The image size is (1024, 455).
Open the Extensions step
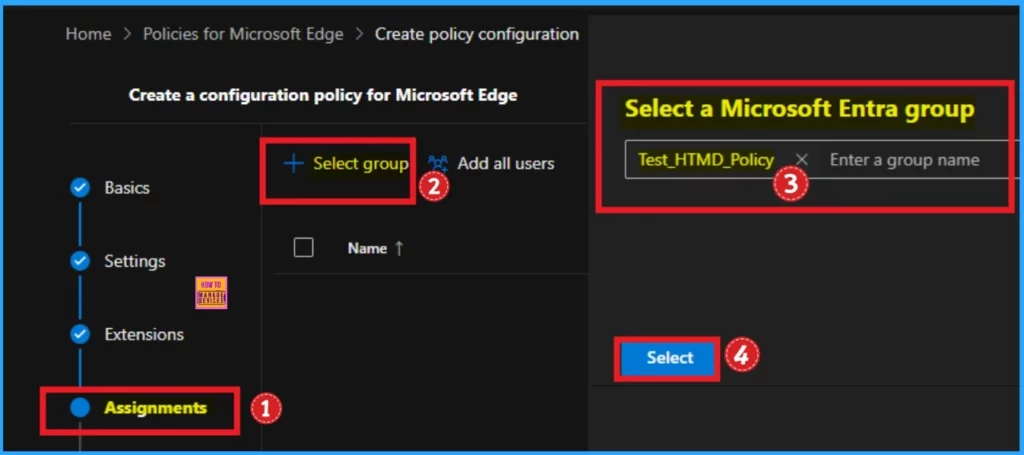coord(144,334)
